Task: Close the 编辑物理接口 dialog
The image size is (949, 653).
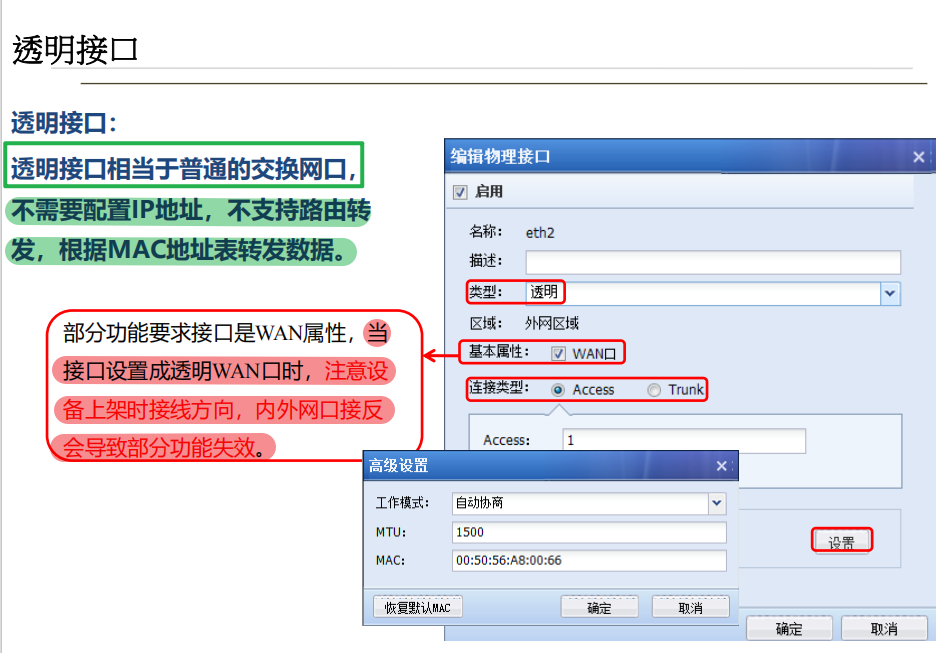Action: (x=918, y=157)
